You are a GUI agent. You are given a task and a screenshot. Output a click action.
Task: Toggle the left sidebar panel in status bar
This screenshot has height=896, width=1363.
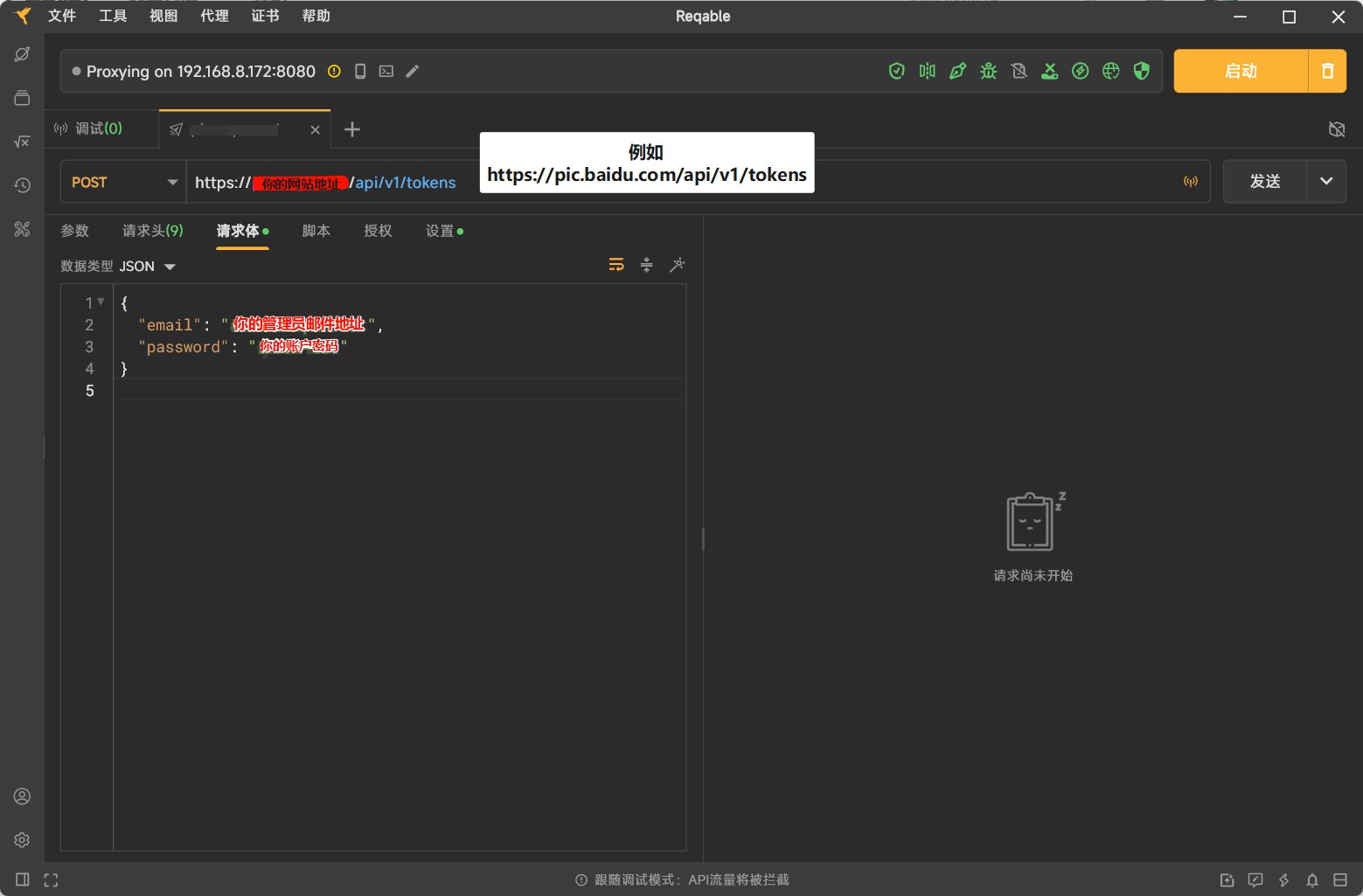coord(23,879)
